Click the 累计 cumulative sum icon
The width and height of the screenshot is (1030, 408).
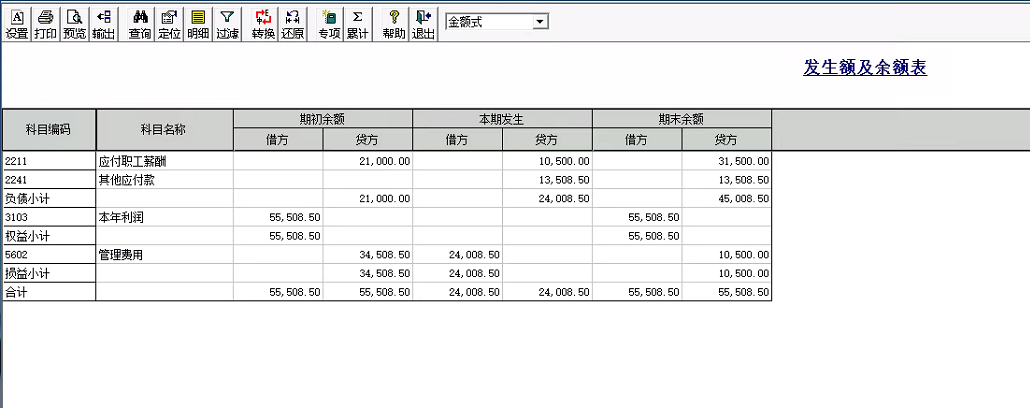[x=358, y=25]
